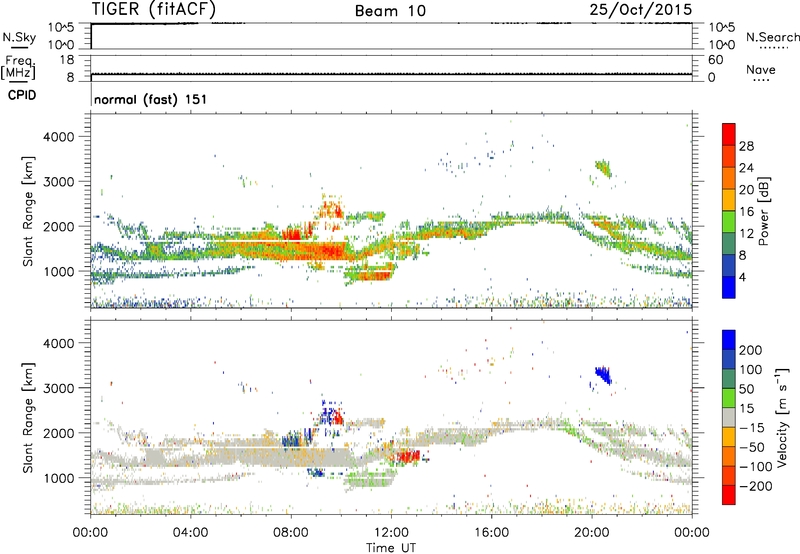Click blue velocity echo patch near 20:30
The height and width of the screenshot is (554, 800).
(x=603, y=375)
